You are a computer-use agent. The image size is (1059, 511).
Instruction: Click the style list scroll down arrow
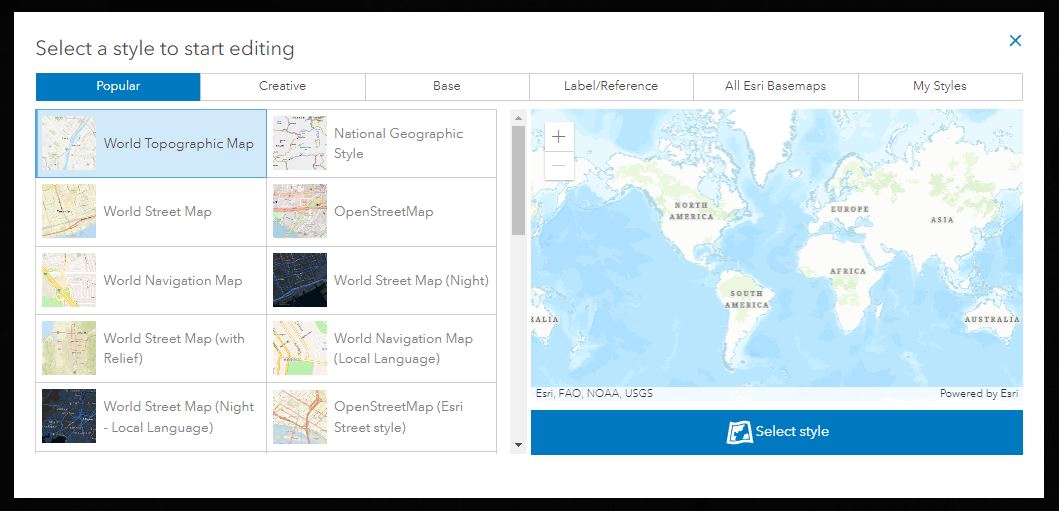pyautogui.click(x=518, y=445)
